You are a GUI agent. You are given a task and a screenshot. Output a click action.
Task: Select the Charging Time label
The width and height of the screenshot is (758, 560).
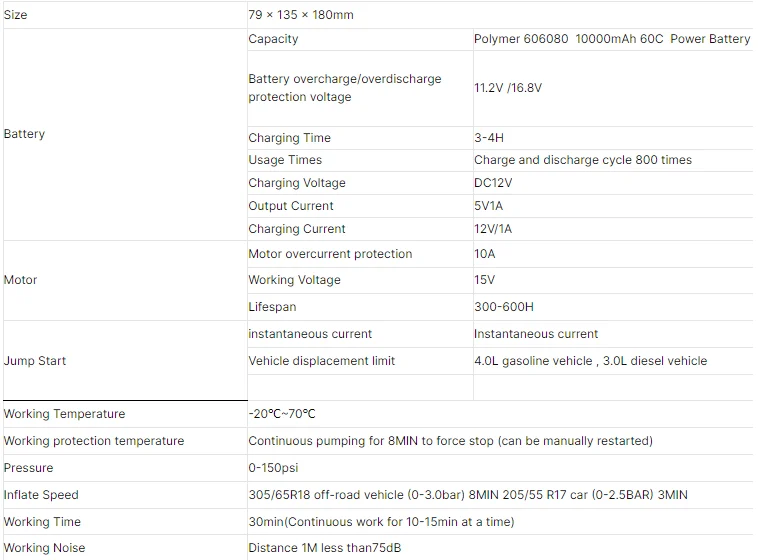click(289, 138)
